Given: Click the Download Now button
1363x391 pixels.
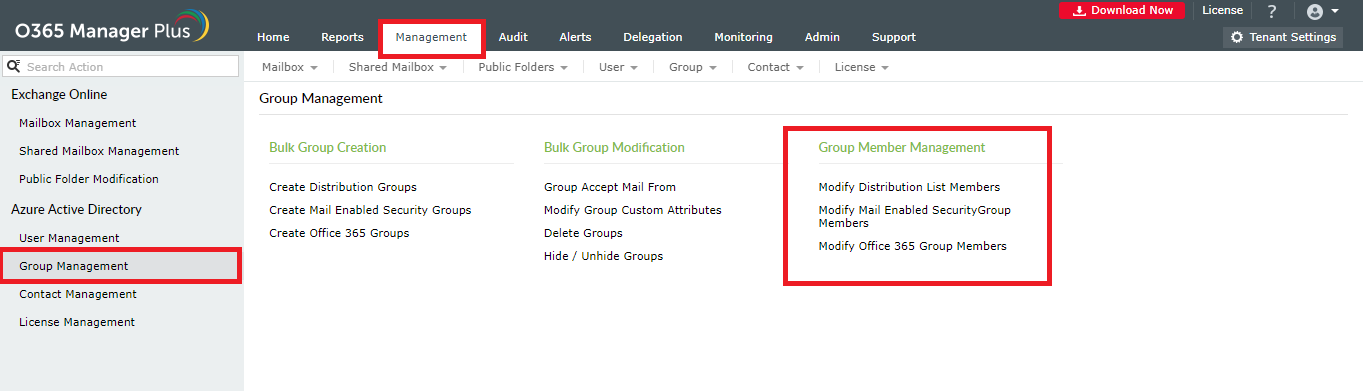Looking at the screenshot, I should tap(1122, 10).
